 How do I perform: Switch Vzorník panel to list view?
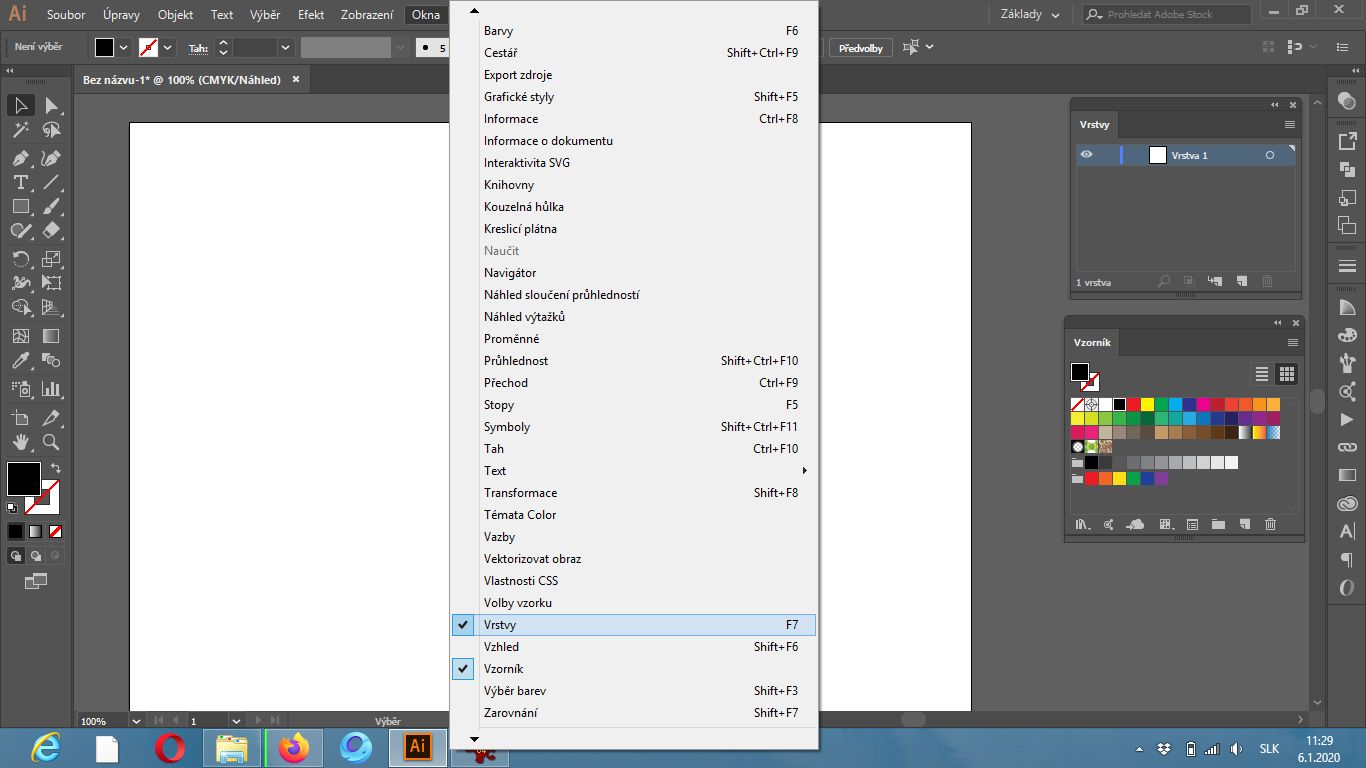pos(1262,374)
